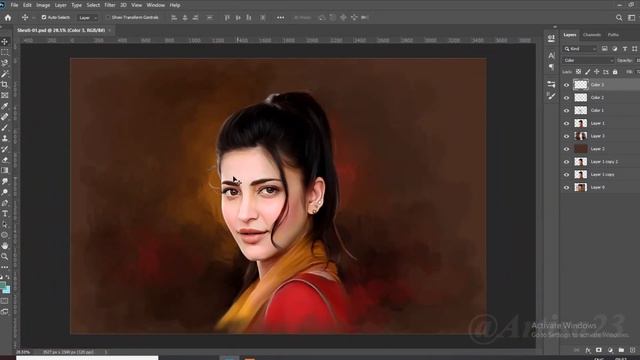Enable Show Transform Controls checkbox
640x360 pixels.
pyautogui.click(x=108, y=18)
